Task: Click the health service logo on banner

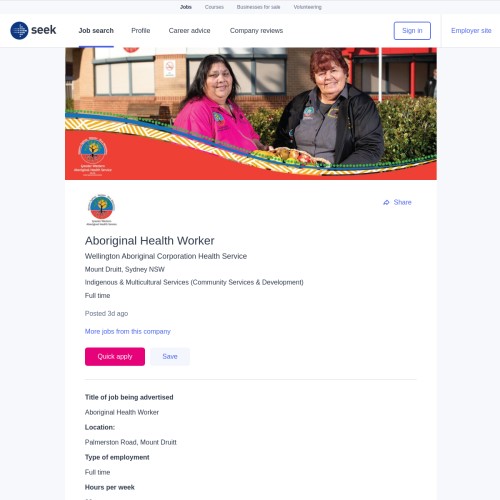Action: coord(93,156)
